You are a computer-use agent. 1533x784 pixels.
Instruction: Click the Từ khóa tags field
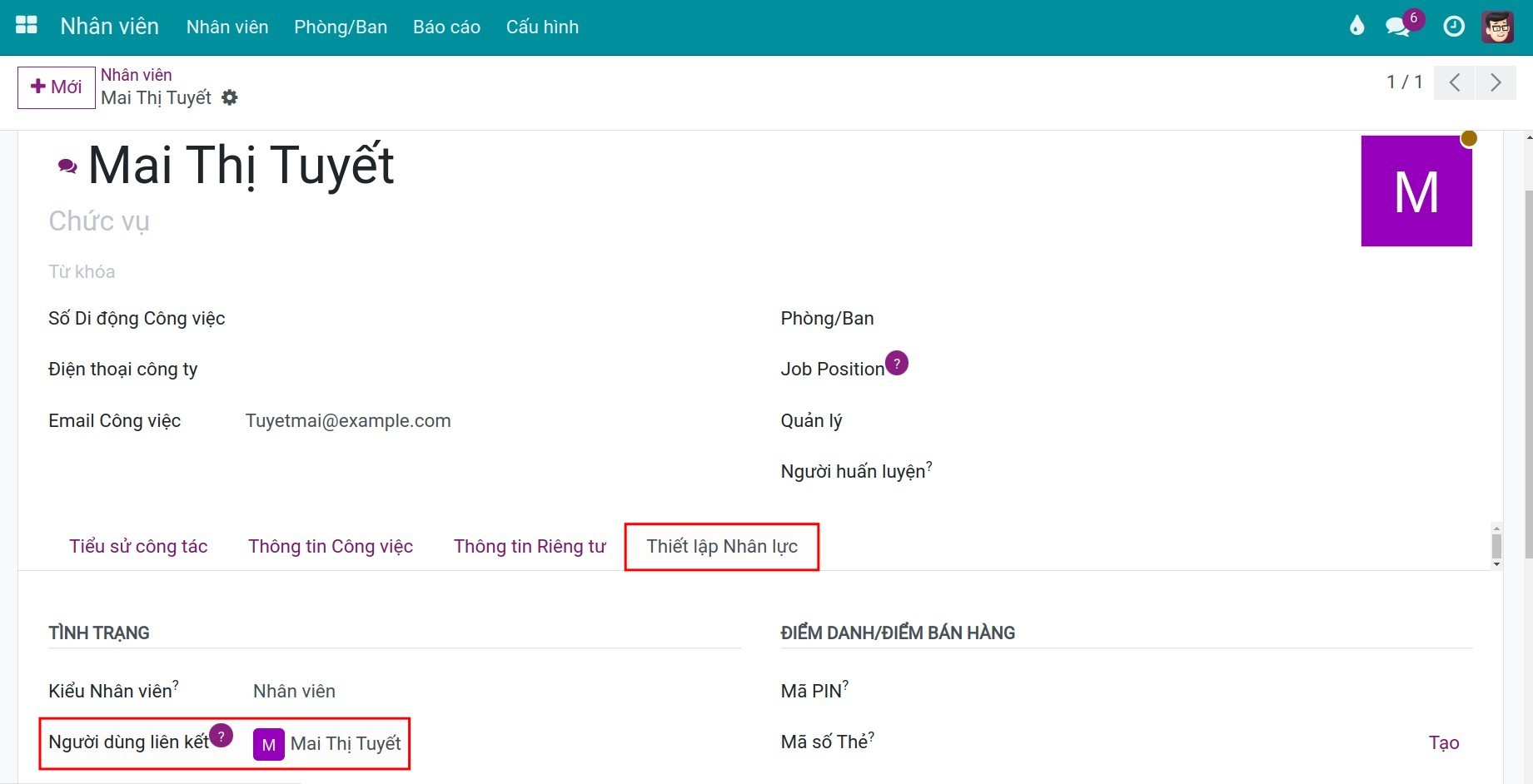click(82, 271)
